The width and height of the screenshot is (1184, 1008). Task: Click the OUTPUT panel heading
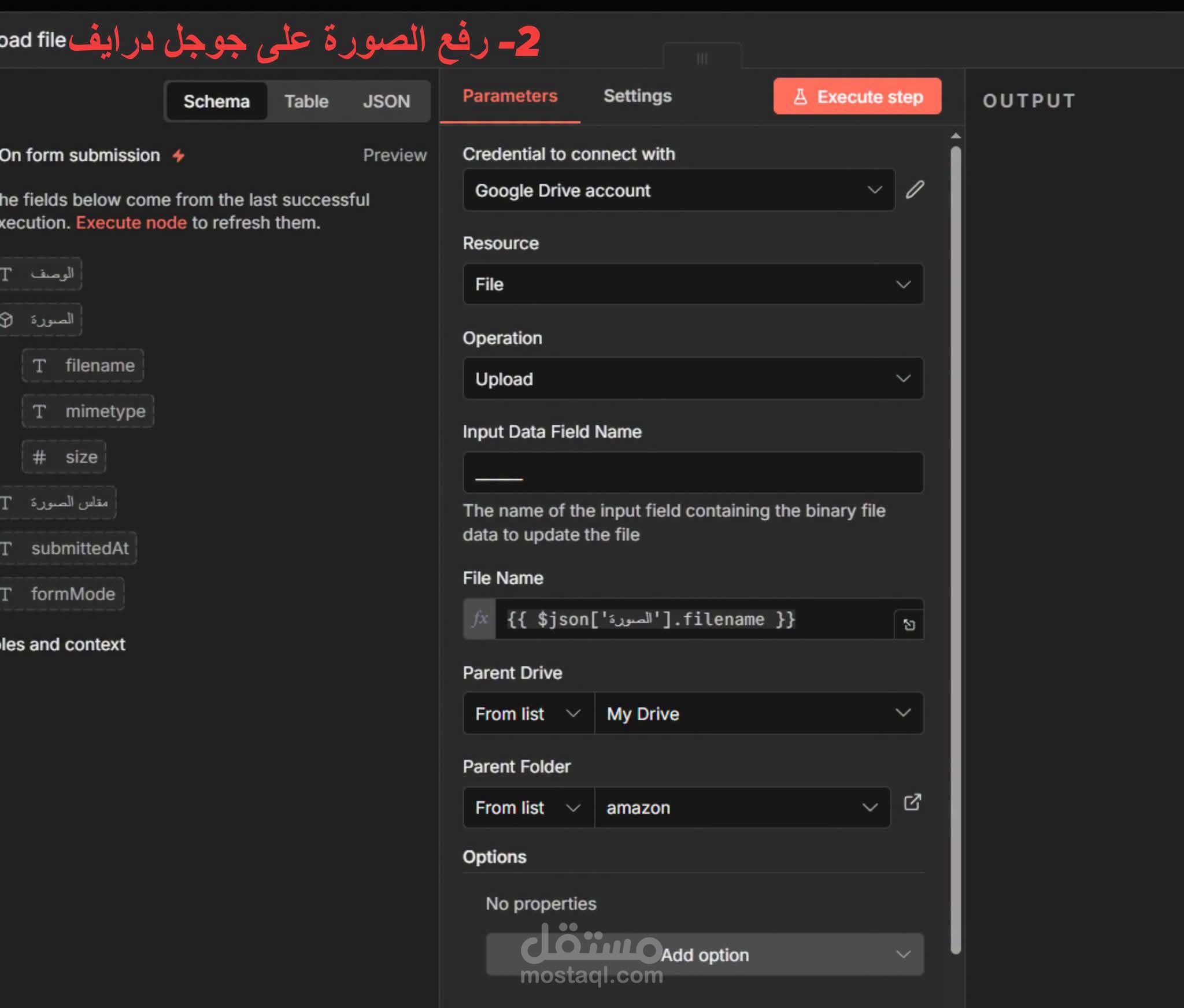click(1029, 101)
